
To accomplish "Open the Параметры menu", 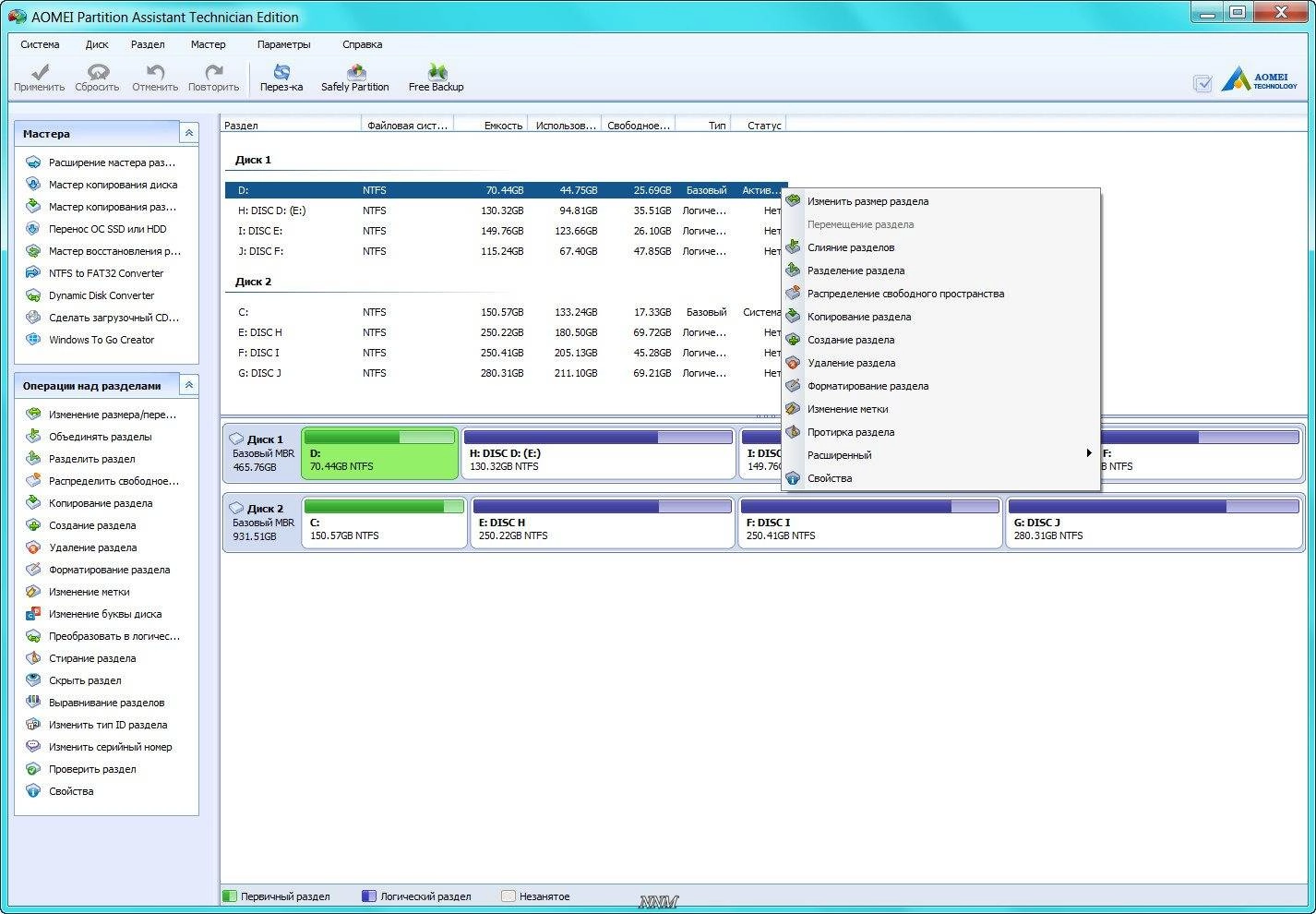I will pyautogui.click(x=284, y=44).
